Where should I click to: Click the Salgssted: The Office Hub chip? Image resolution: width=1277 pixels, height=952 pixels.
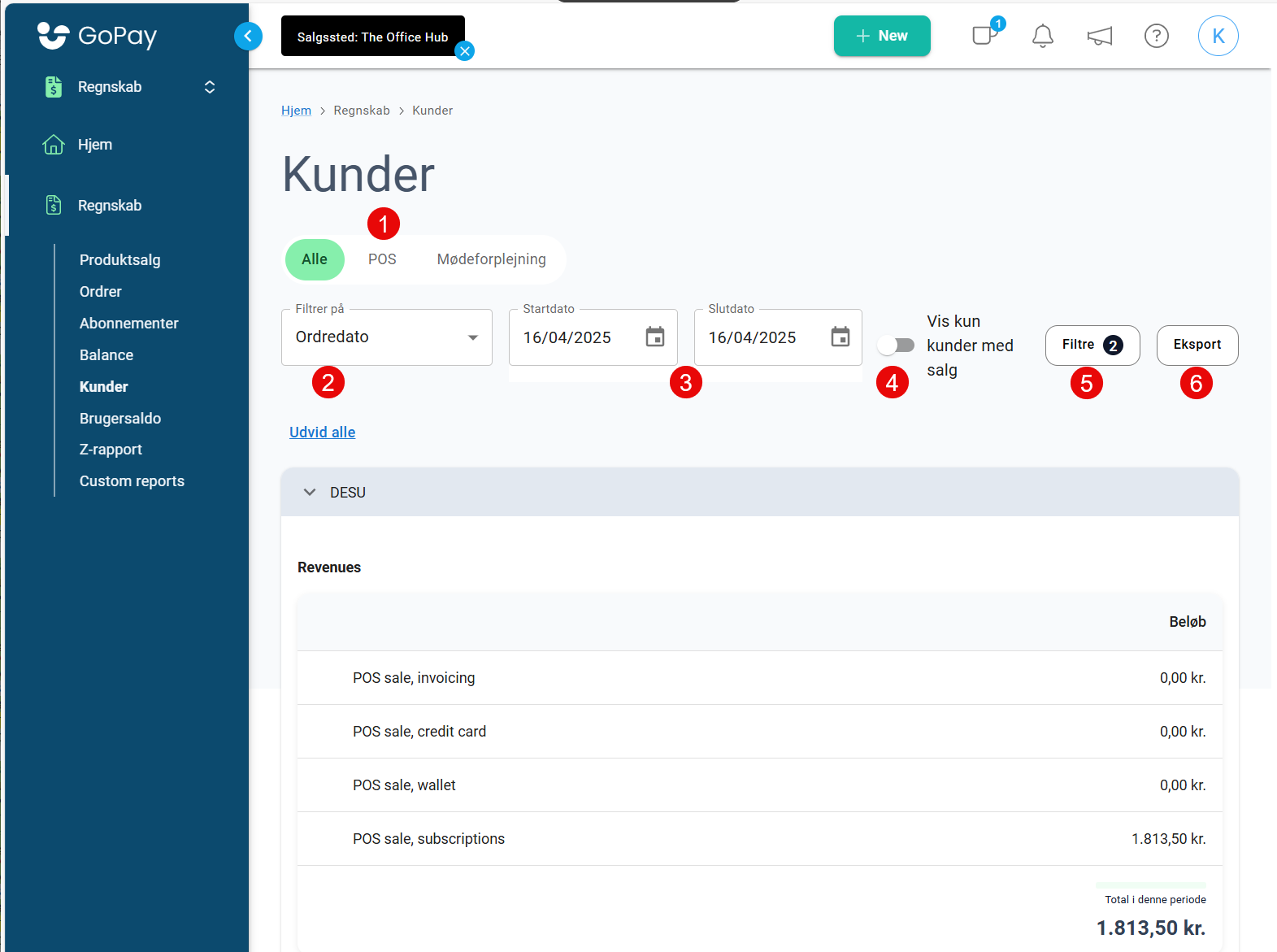[x=373, y=37]
